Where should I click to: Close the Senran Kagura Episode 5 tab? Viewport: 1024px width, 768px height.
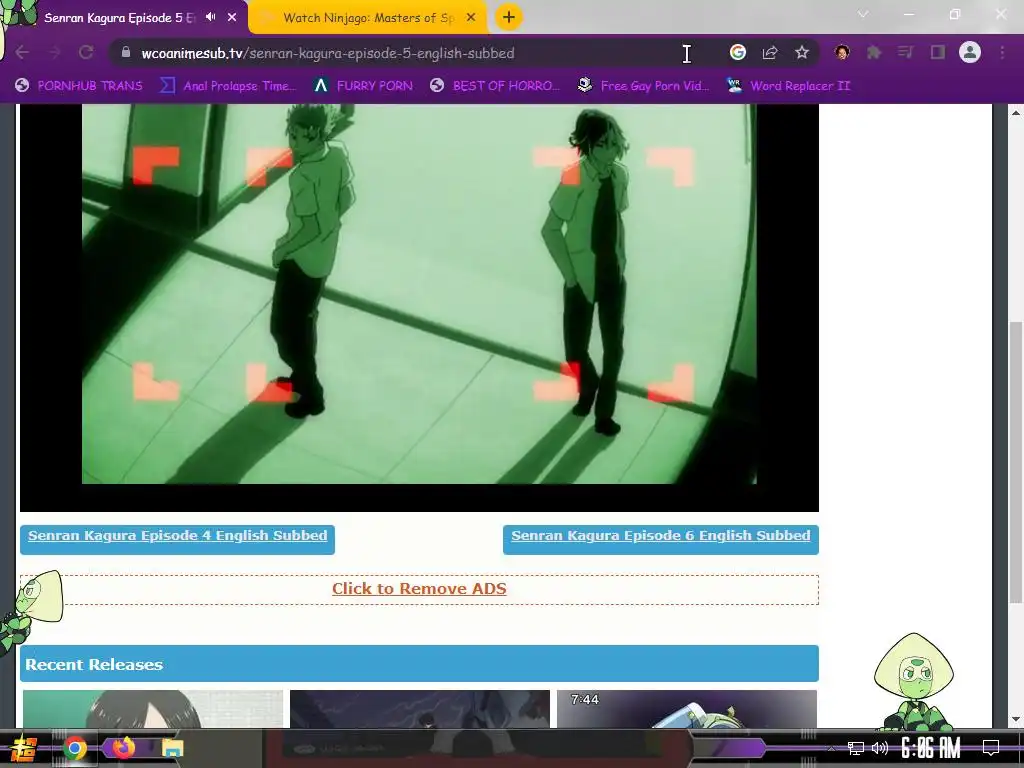(232, 18)
